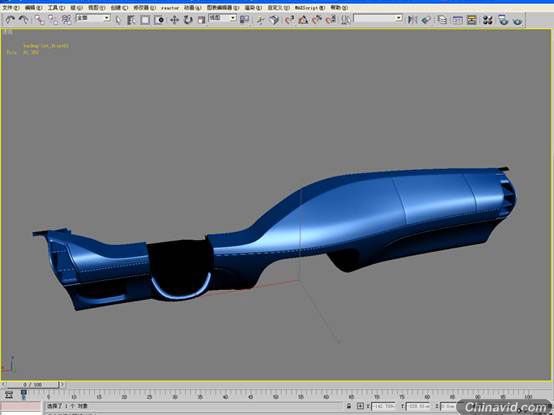554x415 pixels.
Task: Activate the Select and Move tool
Action: pyautogui.click(x=174, y=20)
